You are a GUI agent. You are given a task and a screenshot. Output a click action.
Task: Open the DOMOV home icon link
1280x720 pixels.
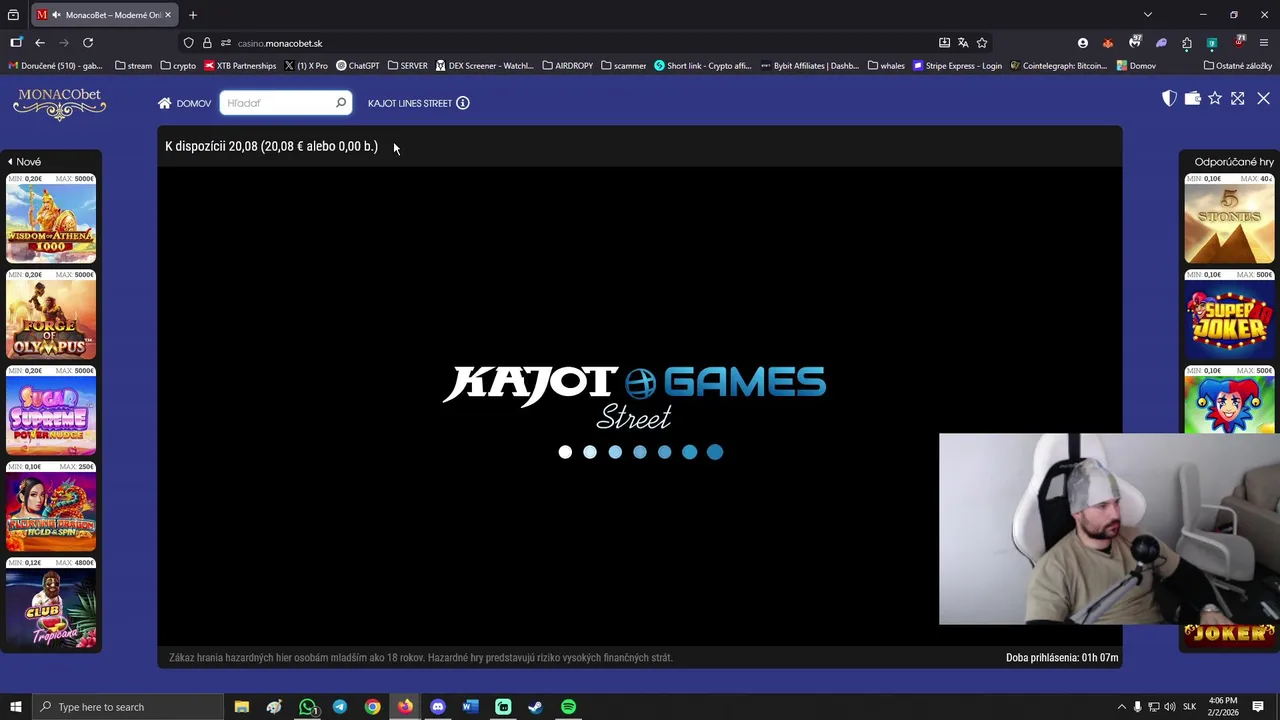tap(184, 103)
